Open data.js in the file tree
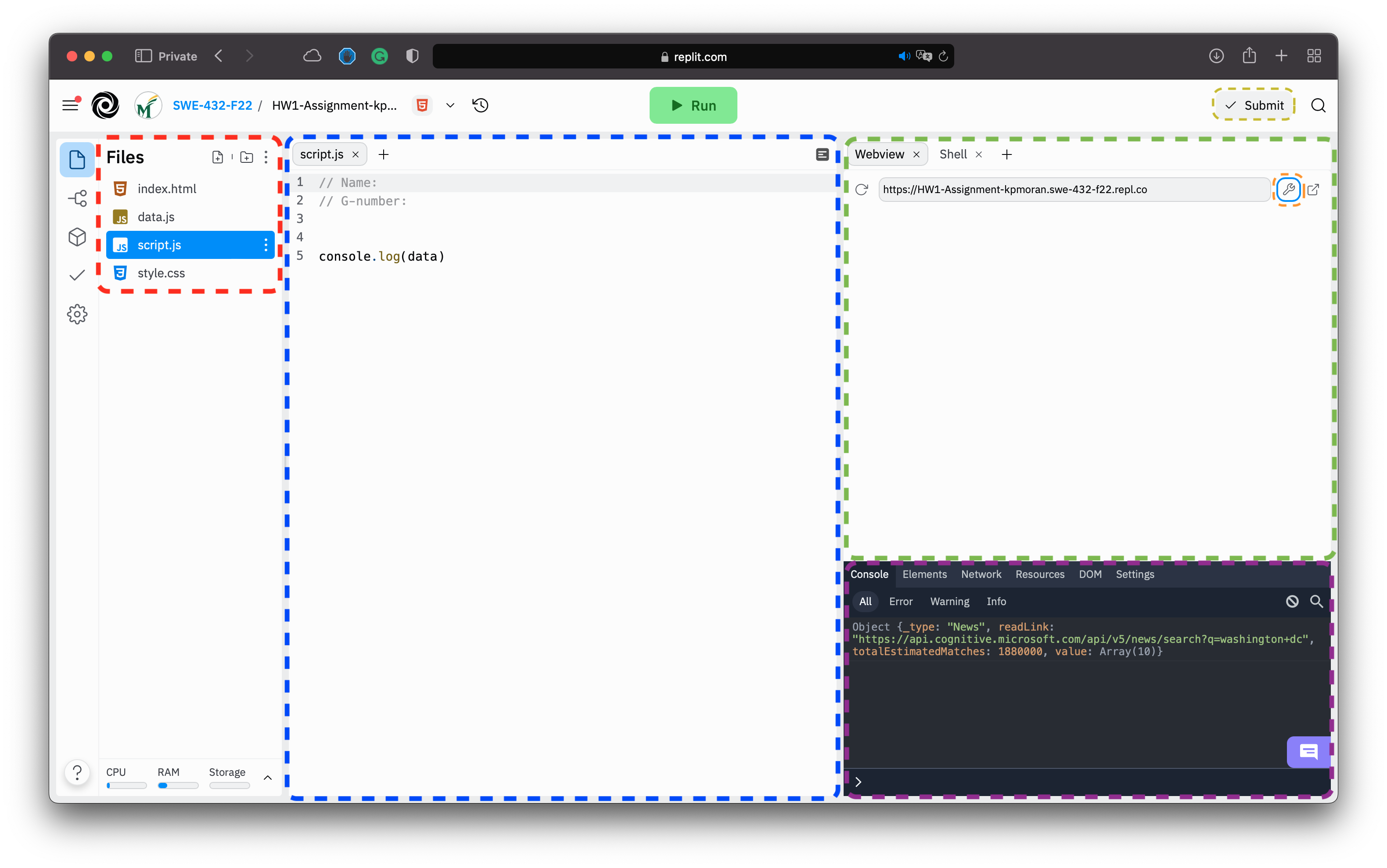 pos(190,217)
